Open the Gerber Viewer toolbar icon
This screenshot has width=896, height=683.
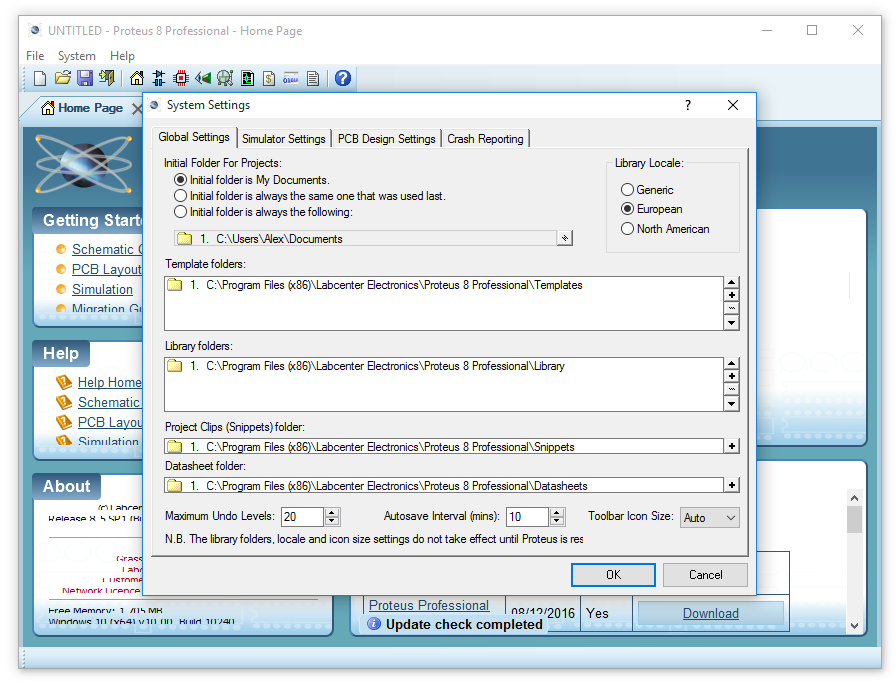pyautogui.click(x=225, y=78)
